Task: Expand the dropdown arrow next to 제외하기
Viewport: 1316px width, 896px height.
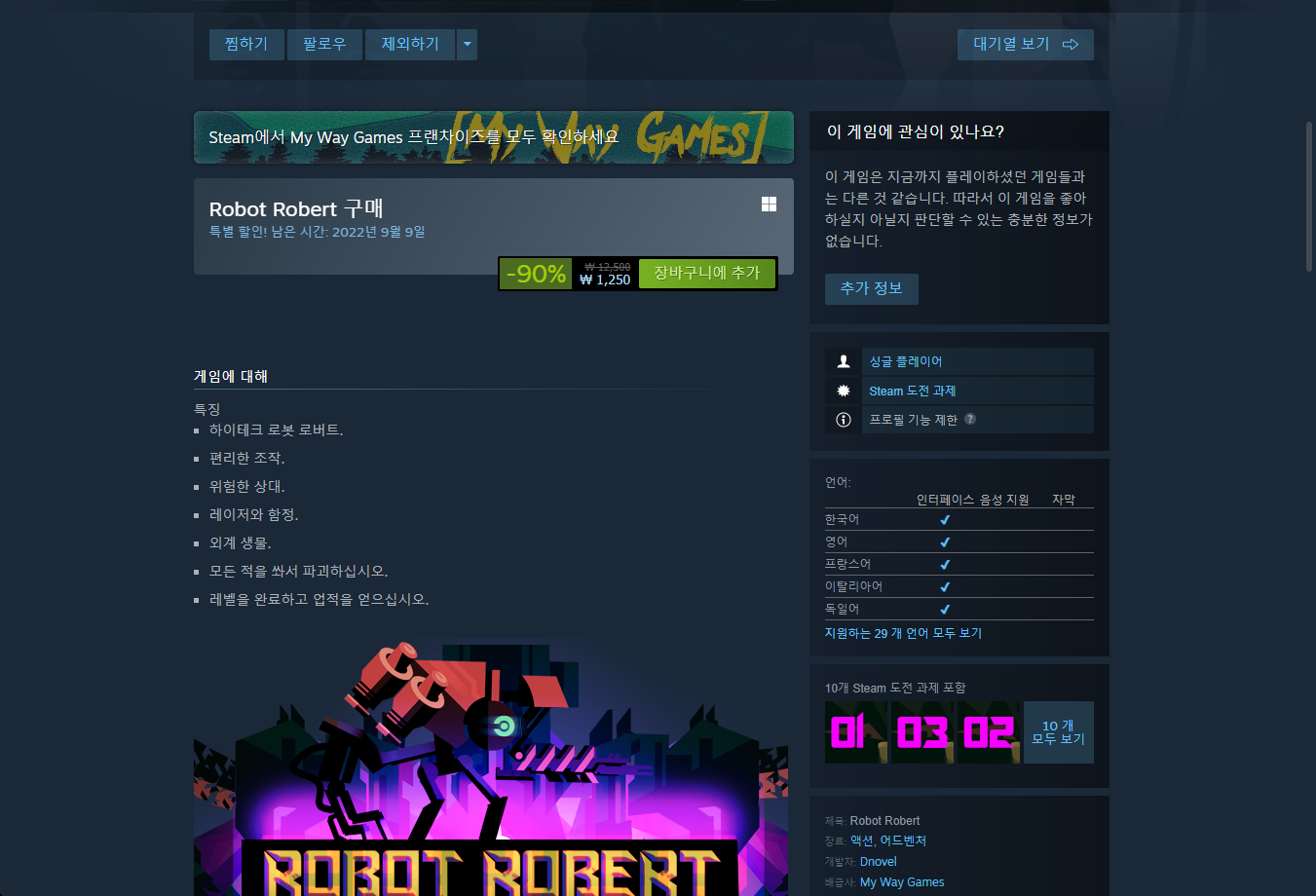Action: (x=468, y=44)
